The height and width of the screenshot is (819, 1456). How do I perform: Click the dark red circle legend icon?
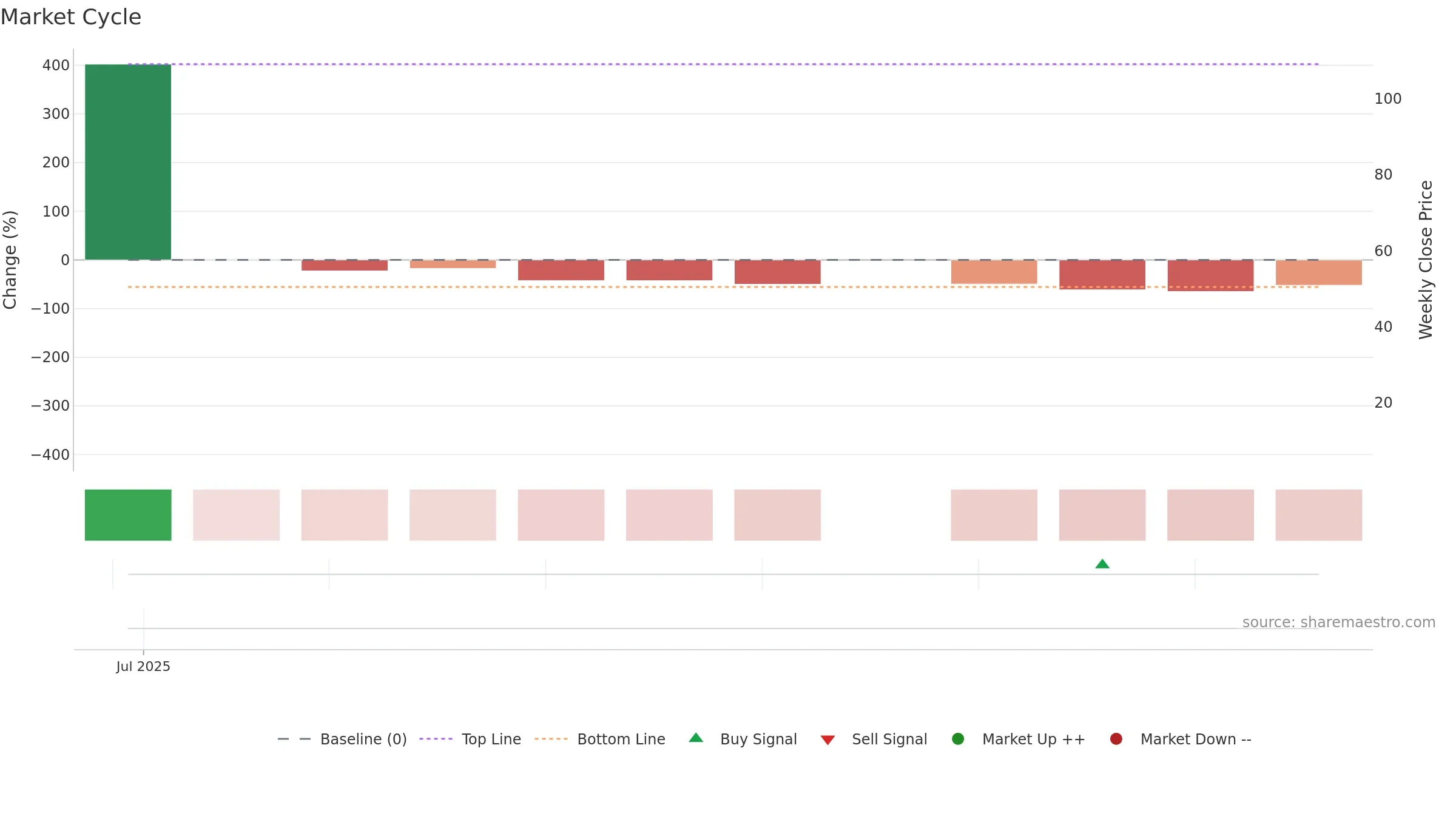(1116, 739)
